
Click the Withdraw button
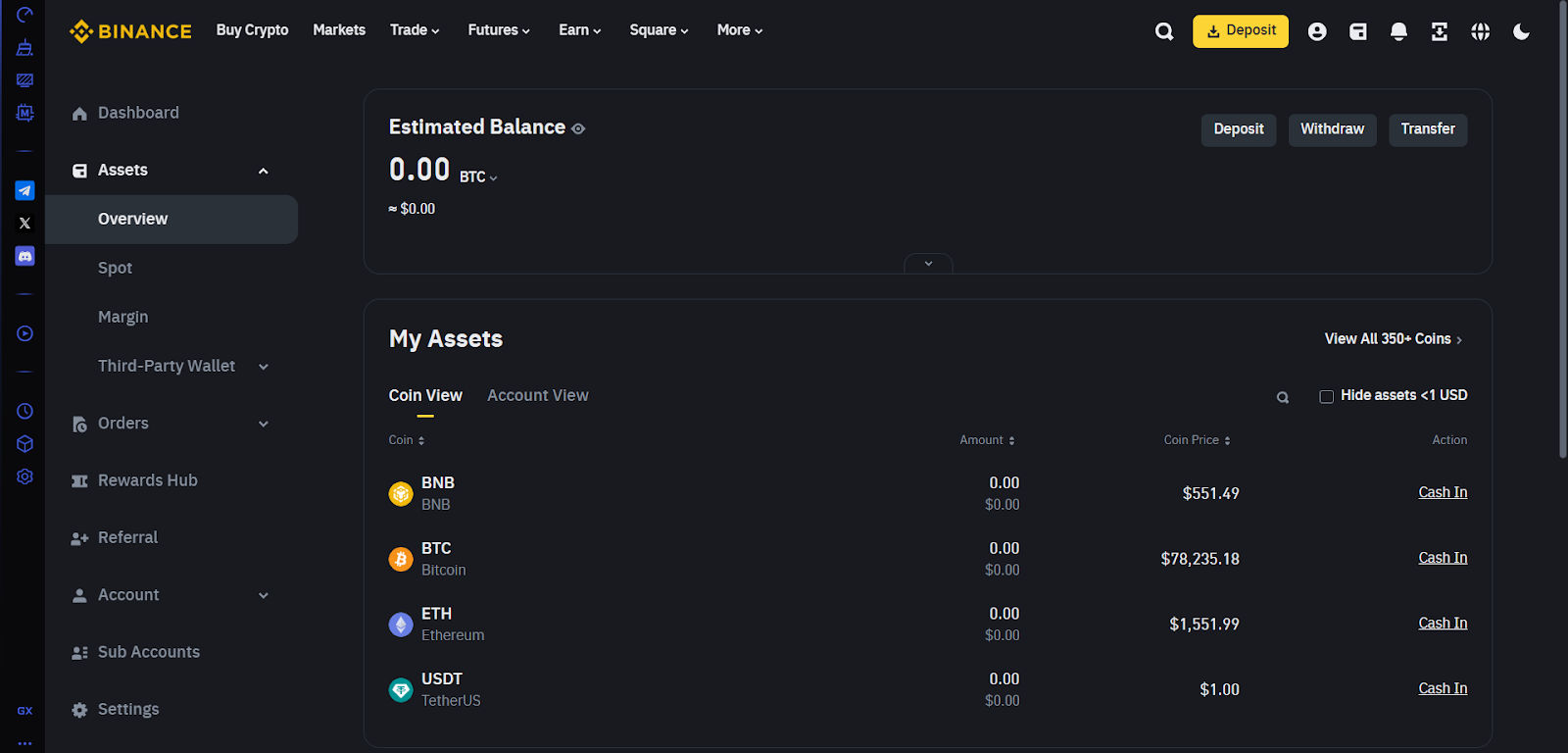click(x=1332, y=129)
